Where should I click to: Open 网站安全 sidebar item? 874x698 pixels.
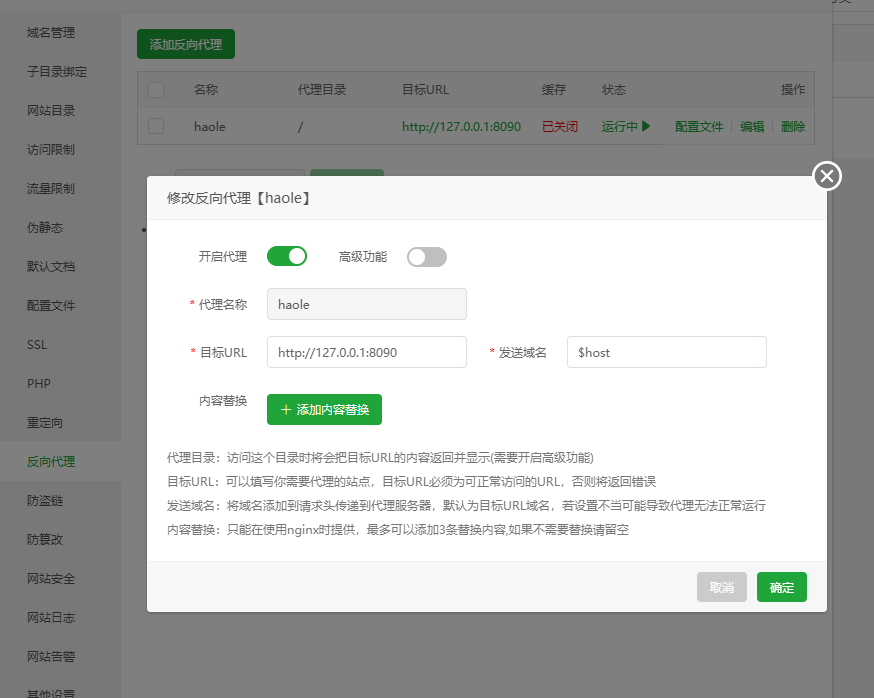click(x=51, y=579)
